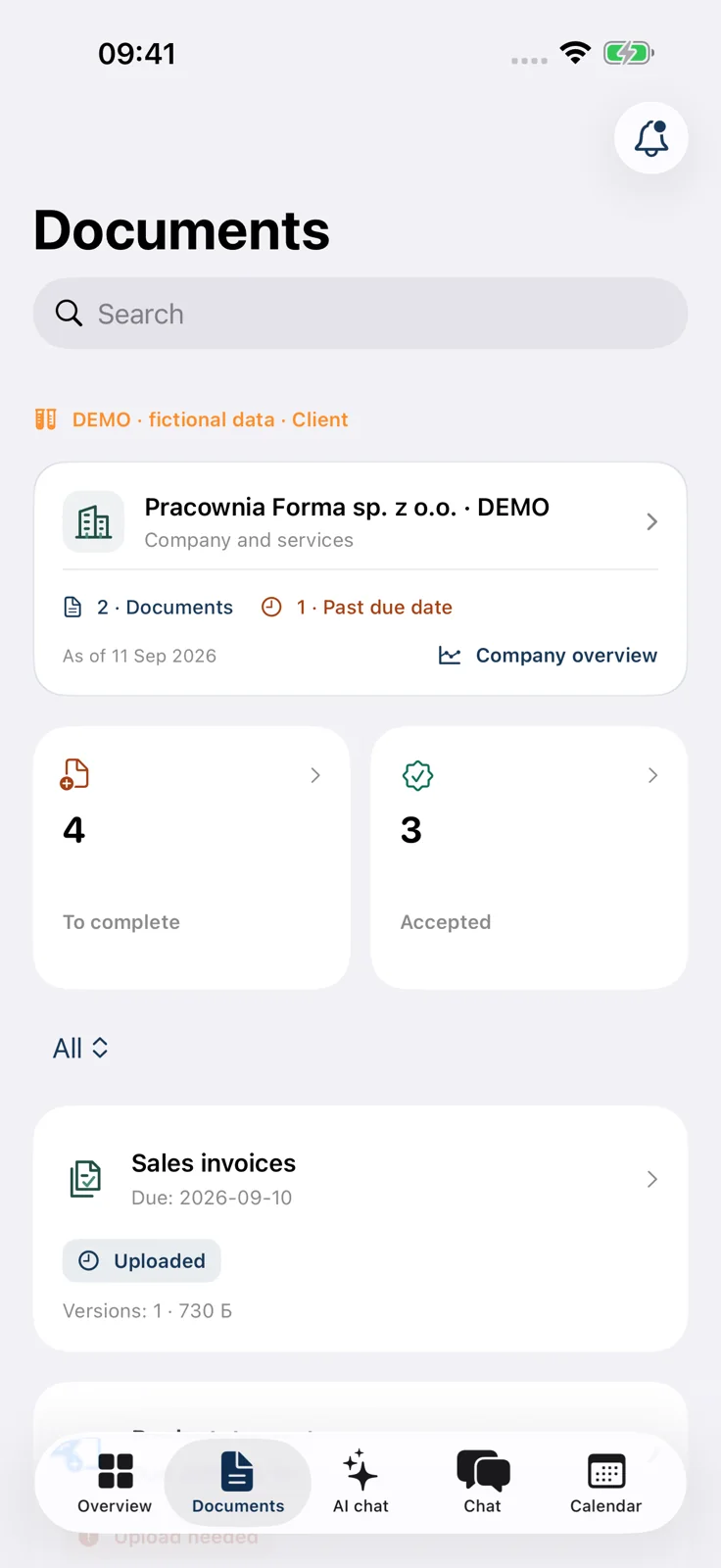Tap the Accepted checkmark badge icon
721x1568 pixels.
click(x=418, y=775)
